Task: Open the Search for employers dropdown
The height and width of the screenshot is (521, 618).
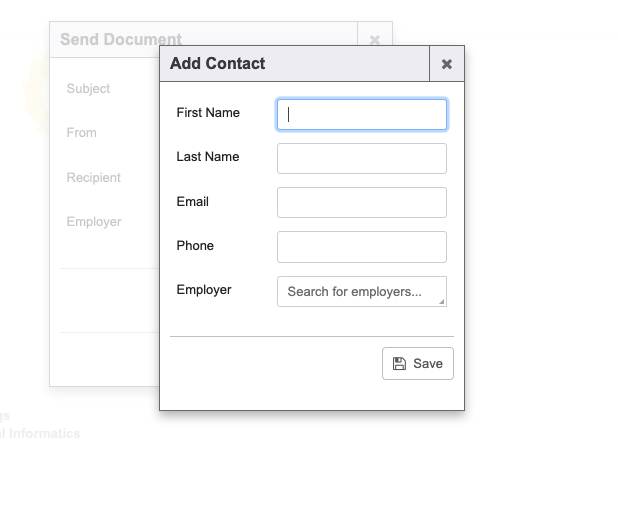Action: click(362, 292)
